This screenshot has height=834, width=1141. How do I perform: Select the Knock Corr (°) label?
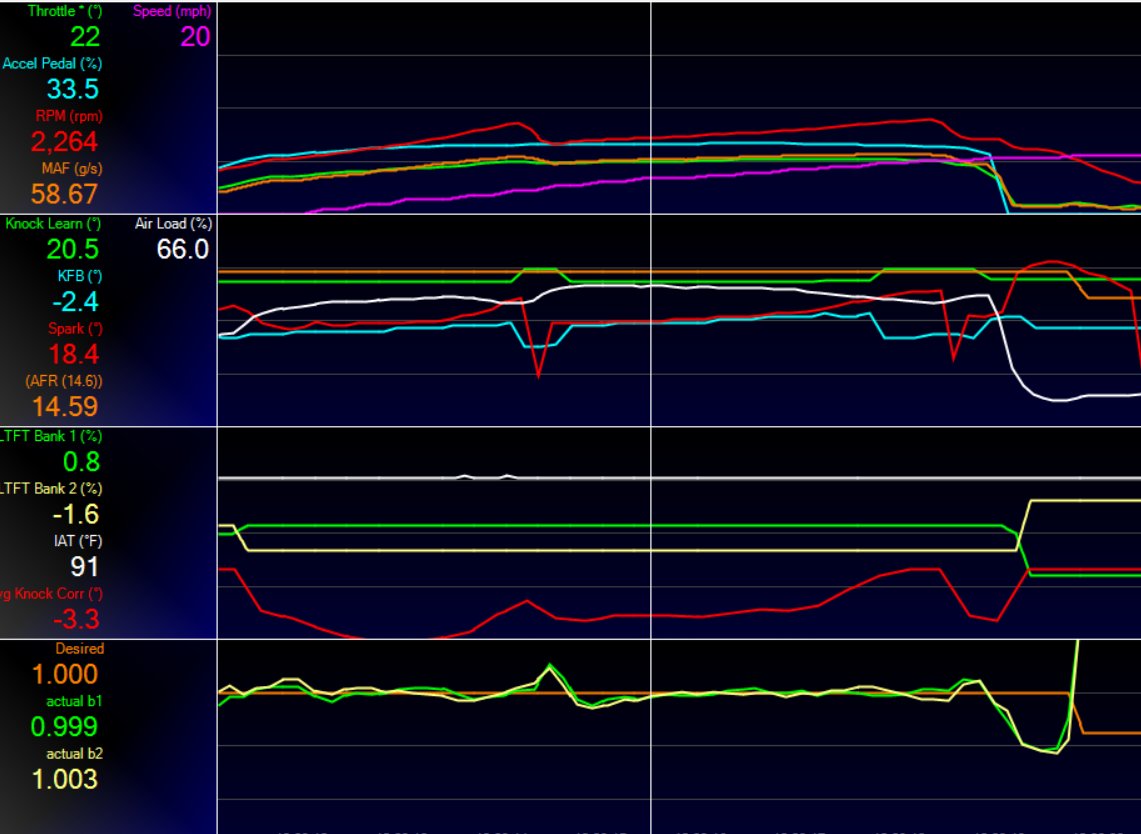click(51, 594)
